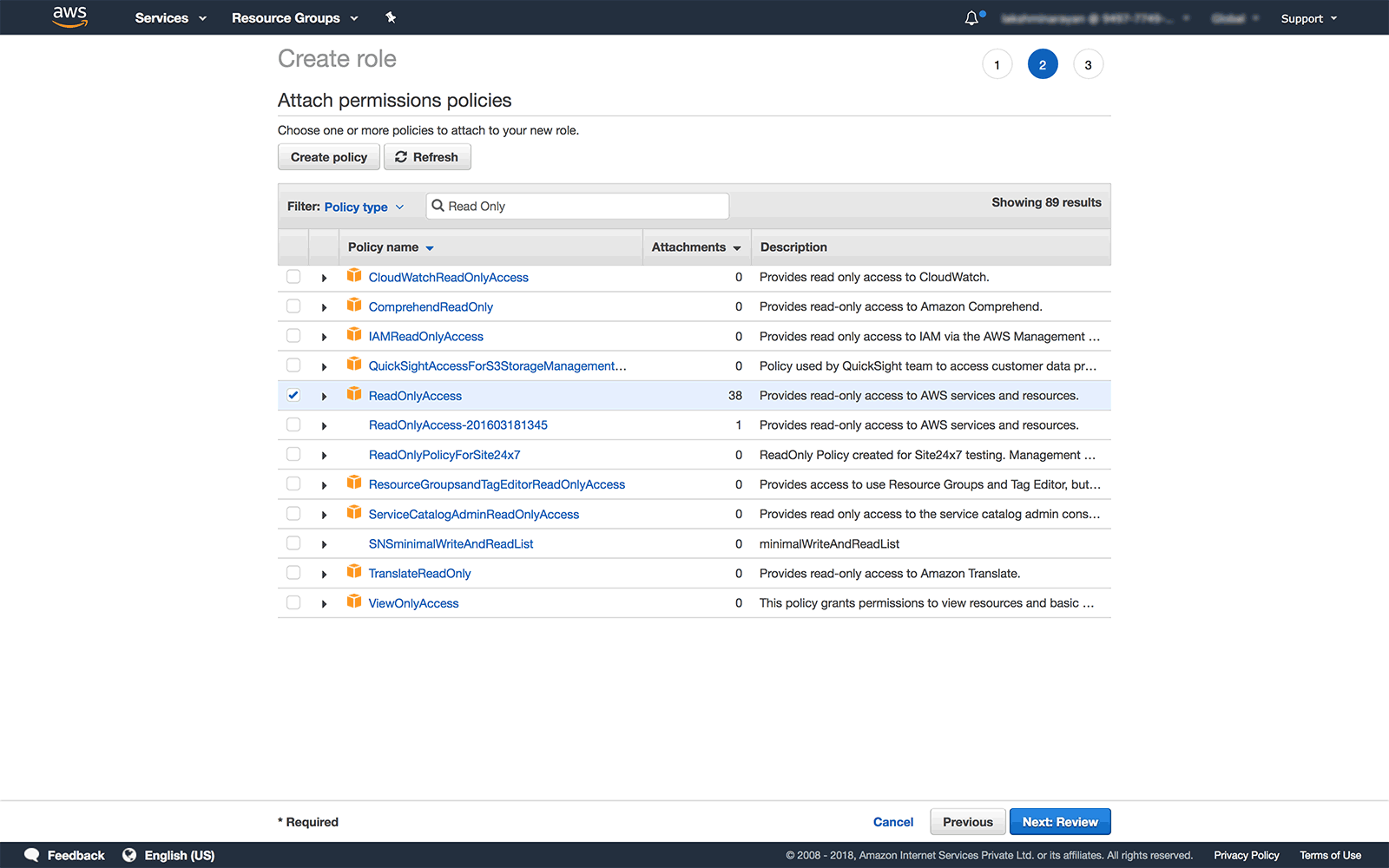Click the policy icon beside ViewOnlyAccess
Screen dimensions: 1389x868
(x=354, y=602)
